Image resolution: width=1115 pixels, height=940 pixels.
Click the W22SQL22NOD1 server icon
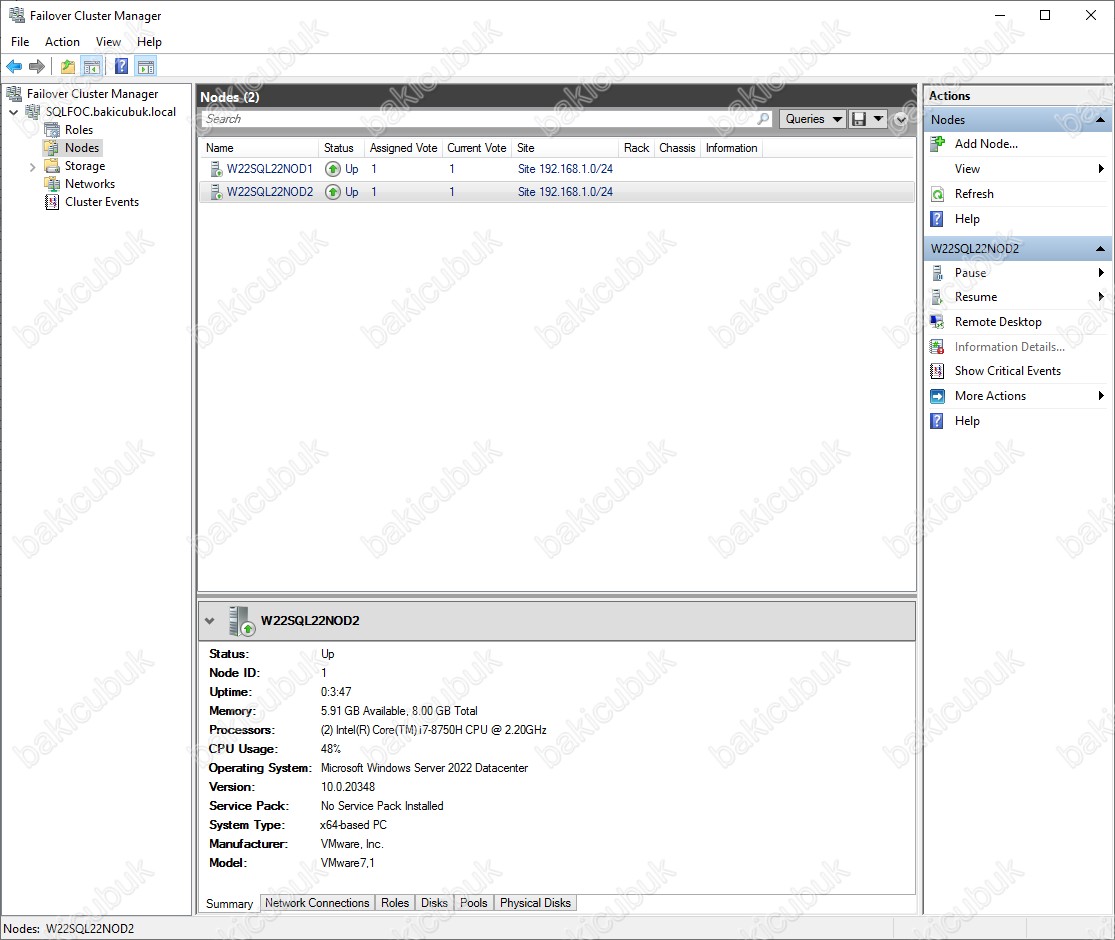coord(216,169)
